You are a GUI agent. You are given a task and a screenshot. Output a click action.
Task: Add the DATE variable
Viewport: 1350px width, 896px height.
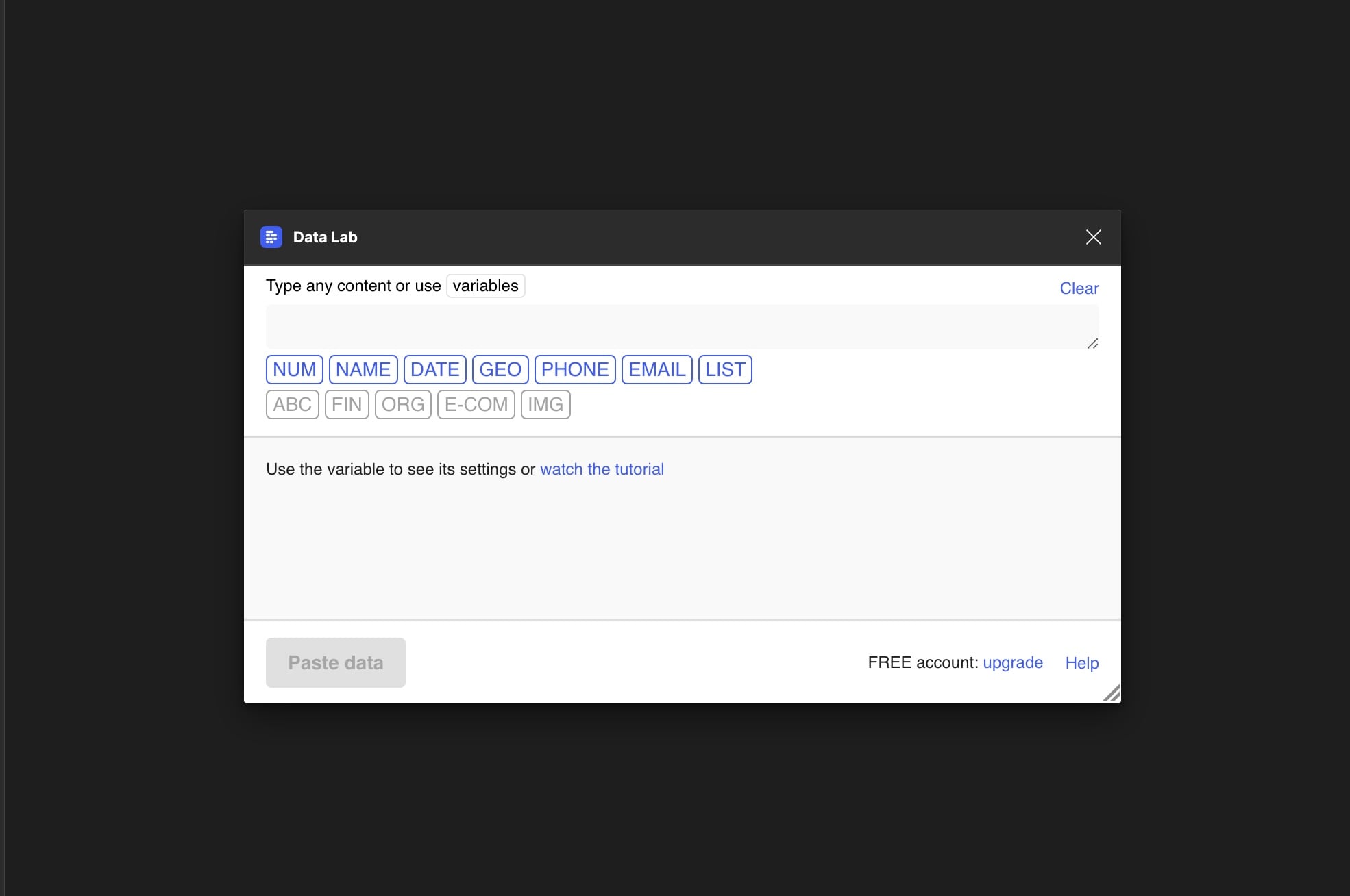tap(434, 370)
